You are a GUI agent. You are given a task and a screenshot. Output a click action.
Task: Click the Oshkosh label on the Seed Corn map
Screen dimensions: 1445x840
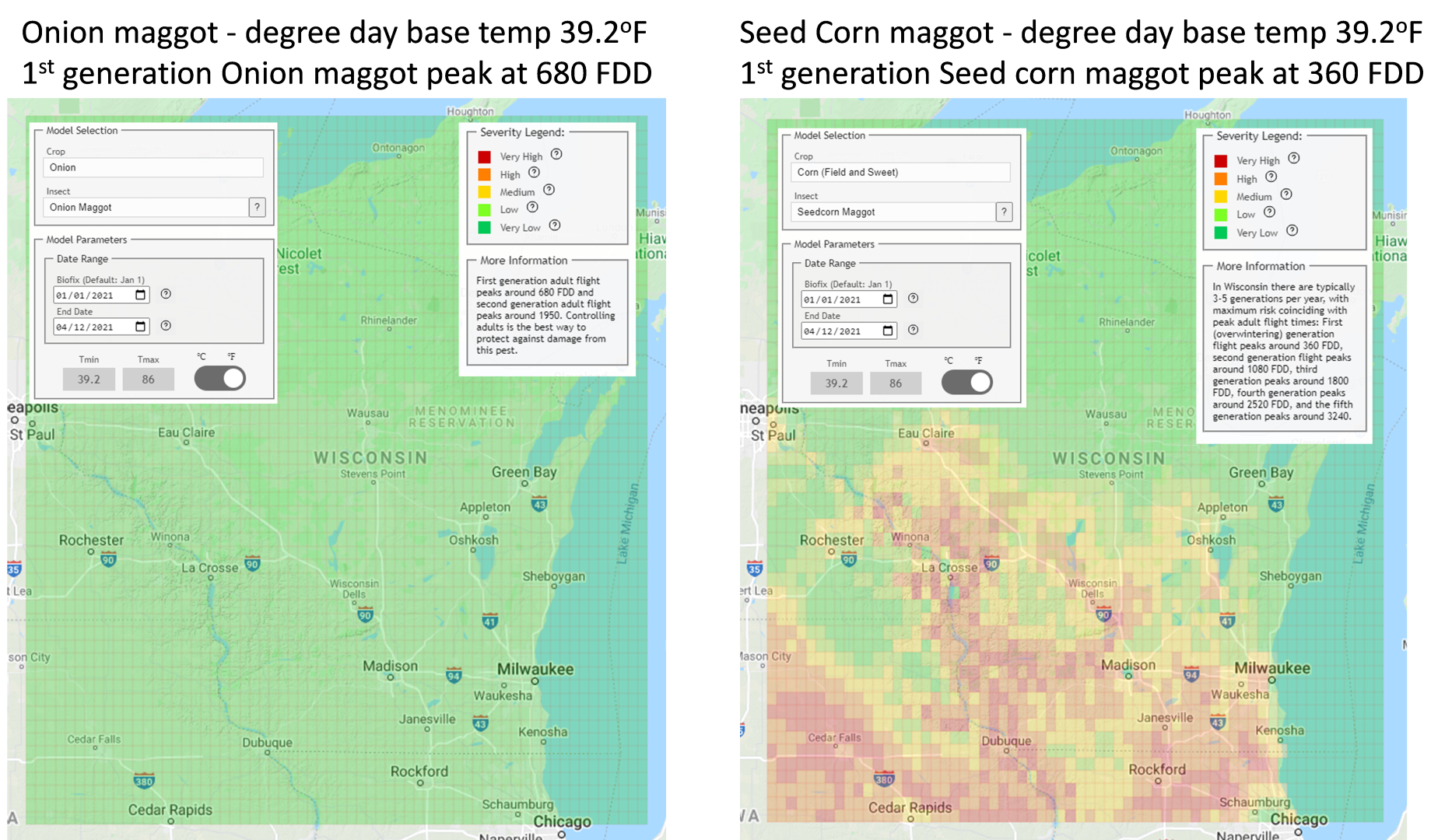(1211, 540)
